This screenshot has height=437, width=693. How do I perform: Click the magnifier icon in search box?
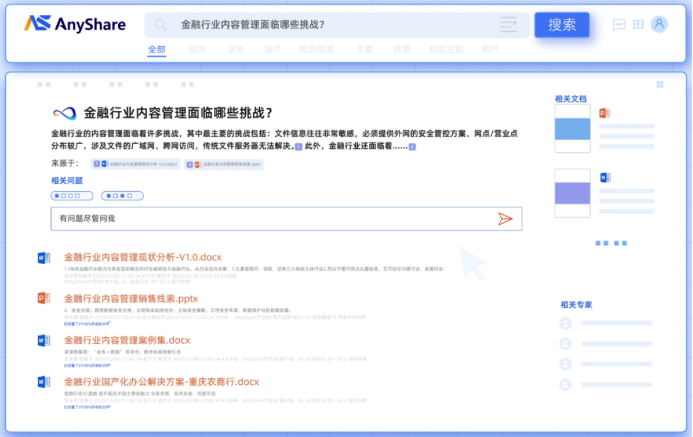[160, 25]
